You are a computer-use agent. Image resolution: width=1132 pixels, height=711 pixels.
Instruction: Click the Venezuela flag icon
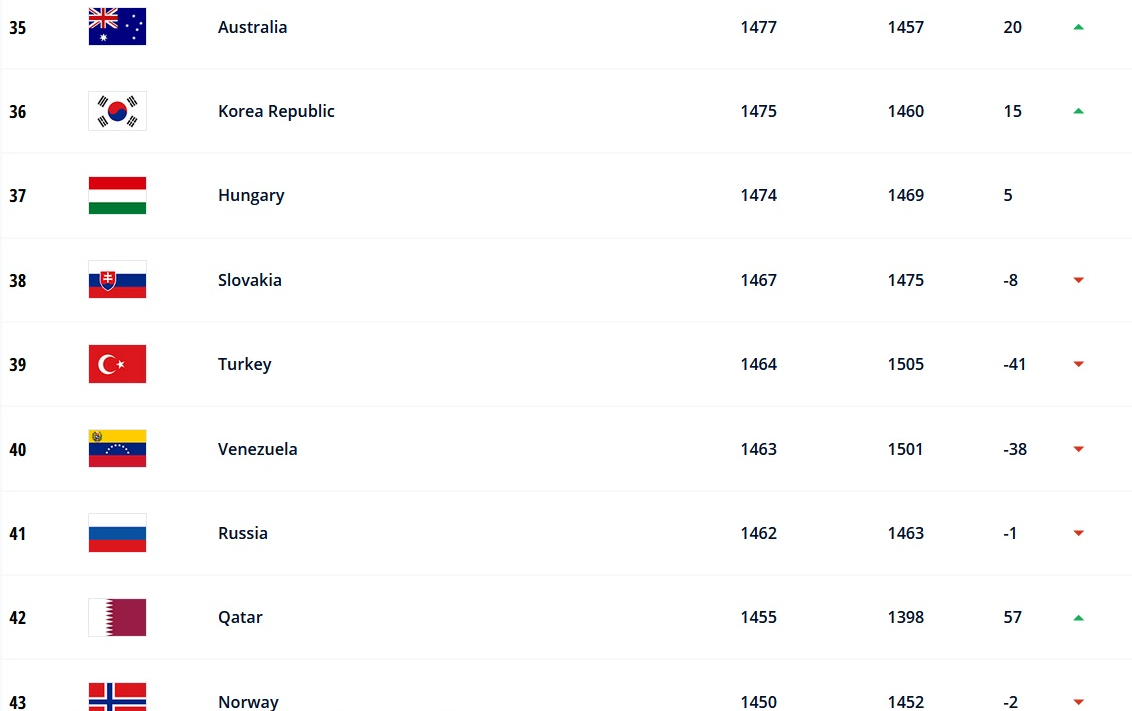coord(117,449)
